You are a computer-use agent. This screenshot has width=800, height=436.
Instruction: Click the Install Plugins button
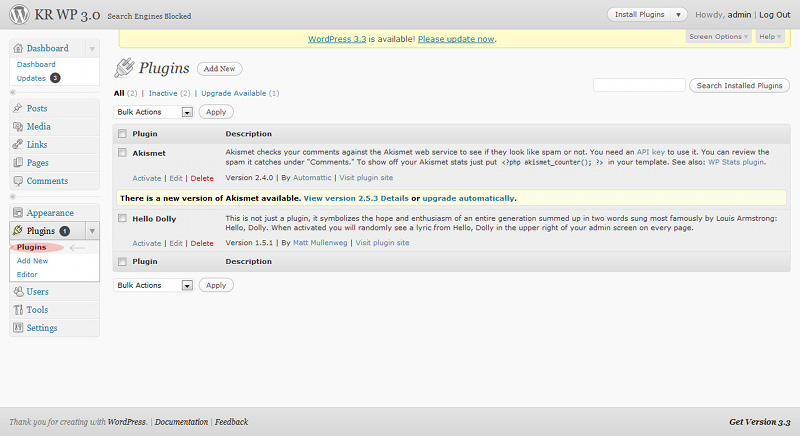click(639, 15)
